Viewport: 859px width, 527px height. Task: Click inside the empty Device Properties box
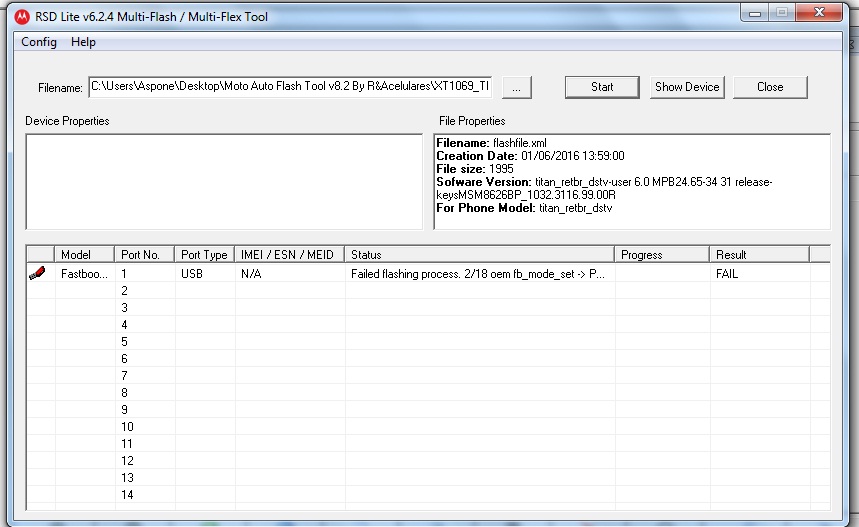(x=224, y=182)
